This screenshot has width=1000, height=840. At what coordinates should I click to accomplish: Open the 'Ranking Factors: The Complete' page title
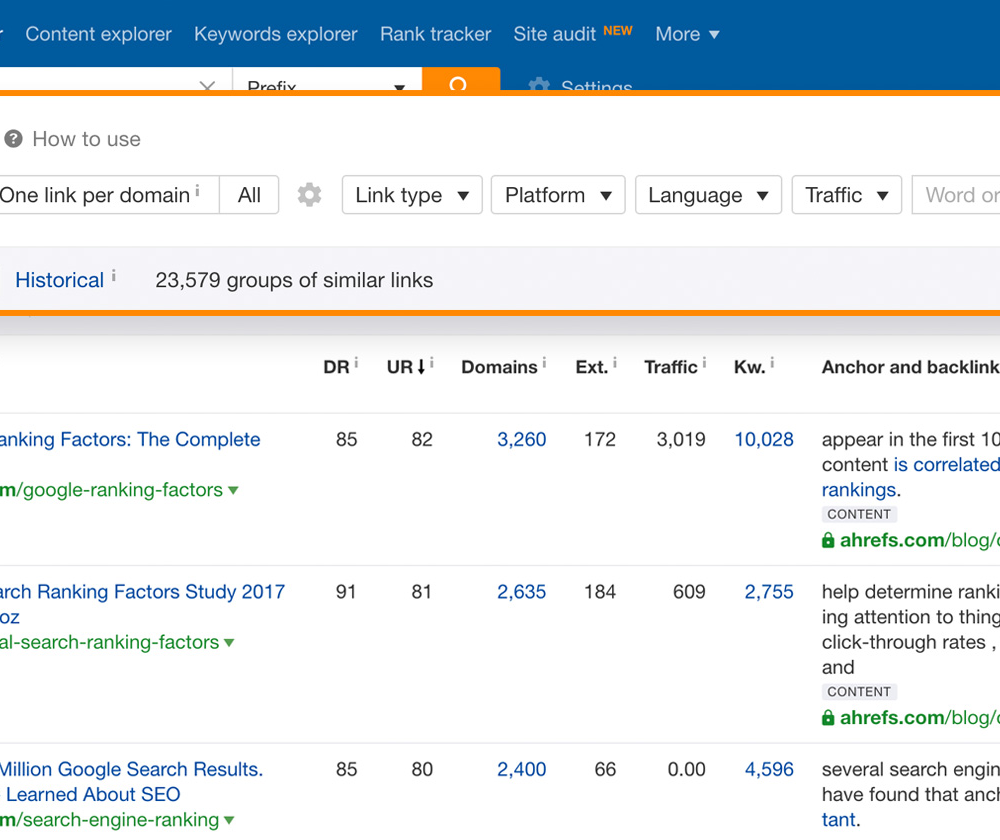point(130,439)
